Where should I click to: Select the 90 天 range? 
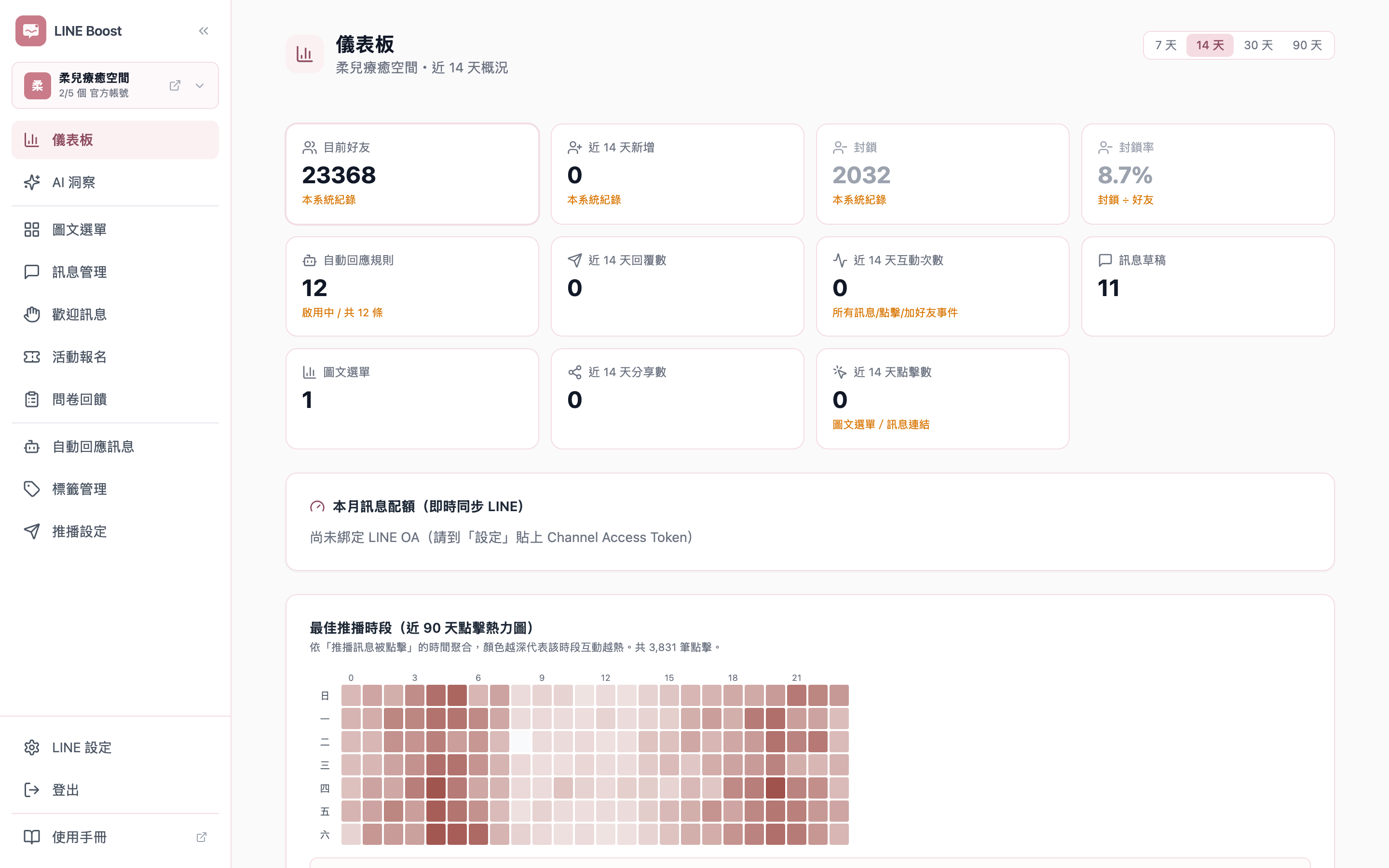pos(1307,45)
